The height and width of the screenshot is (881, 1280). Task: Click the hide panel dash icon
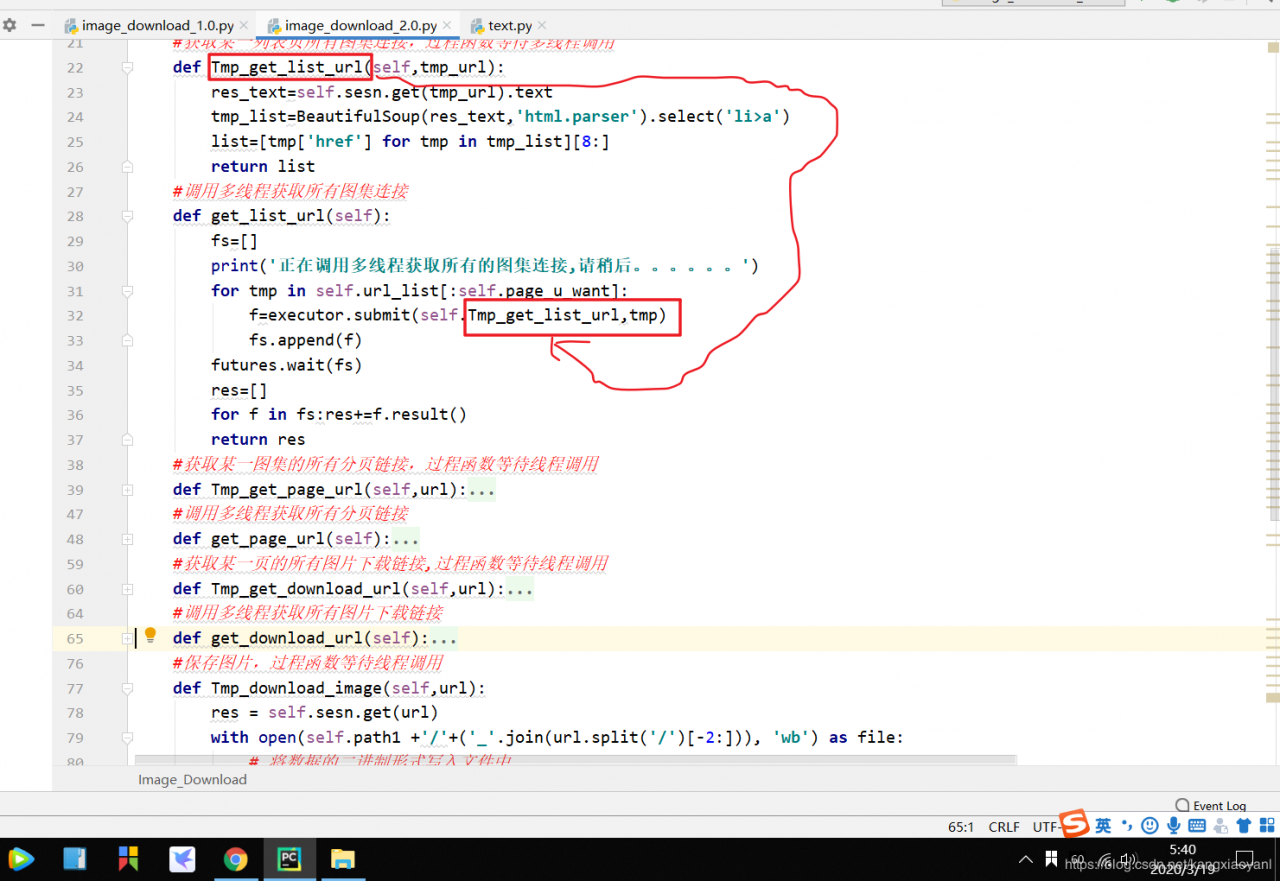tap(37, 25)
